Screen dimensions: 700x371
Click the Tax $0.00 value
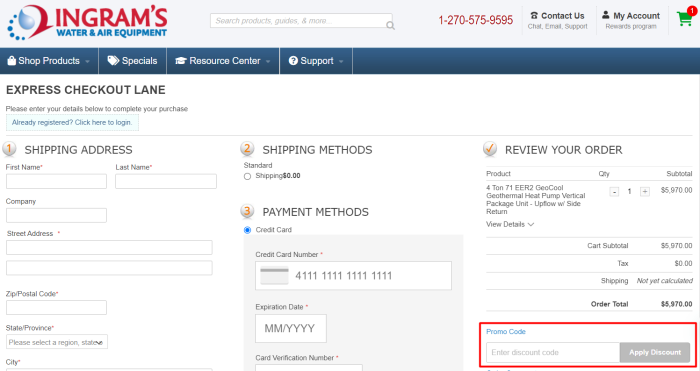click(x=683, y=263)
